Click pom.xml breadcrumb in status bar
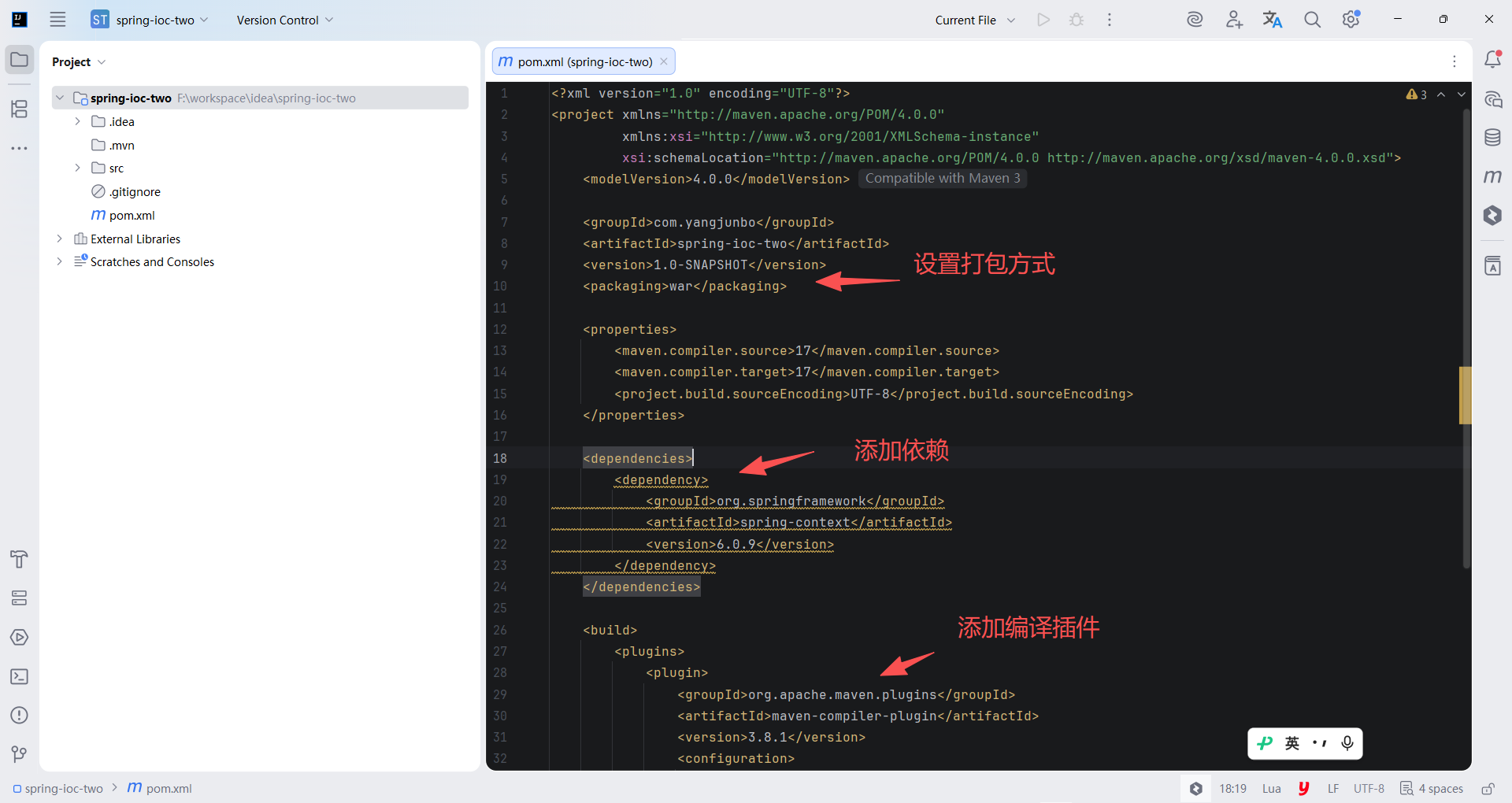1512x803 pixels. click(x=160, y=789)
